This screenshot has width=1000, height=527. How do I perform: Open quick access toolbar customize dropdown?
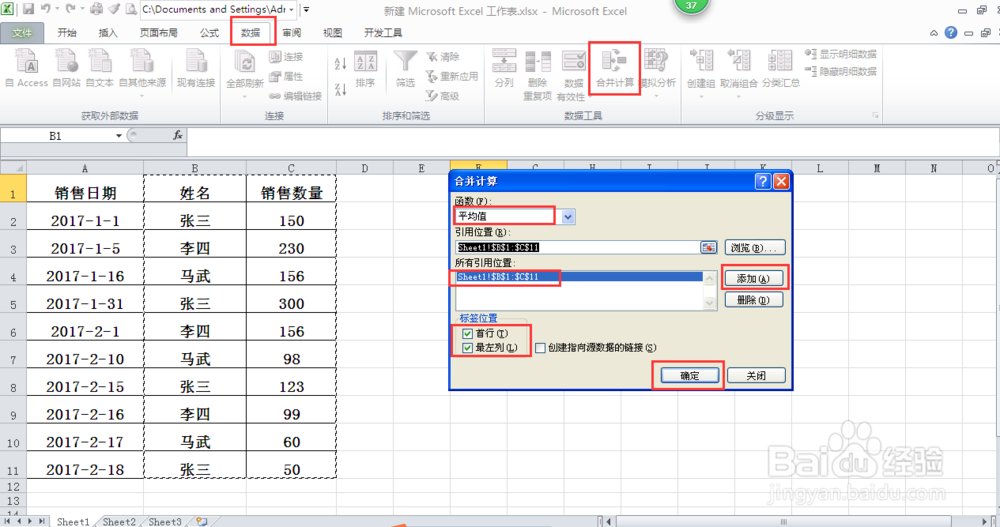(306, 10)
